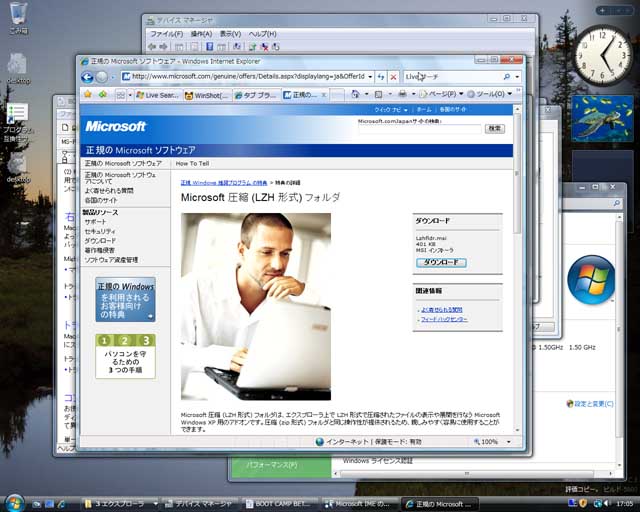
Task: Click Device Manager's update driver icon
Action: coord(253,47)
